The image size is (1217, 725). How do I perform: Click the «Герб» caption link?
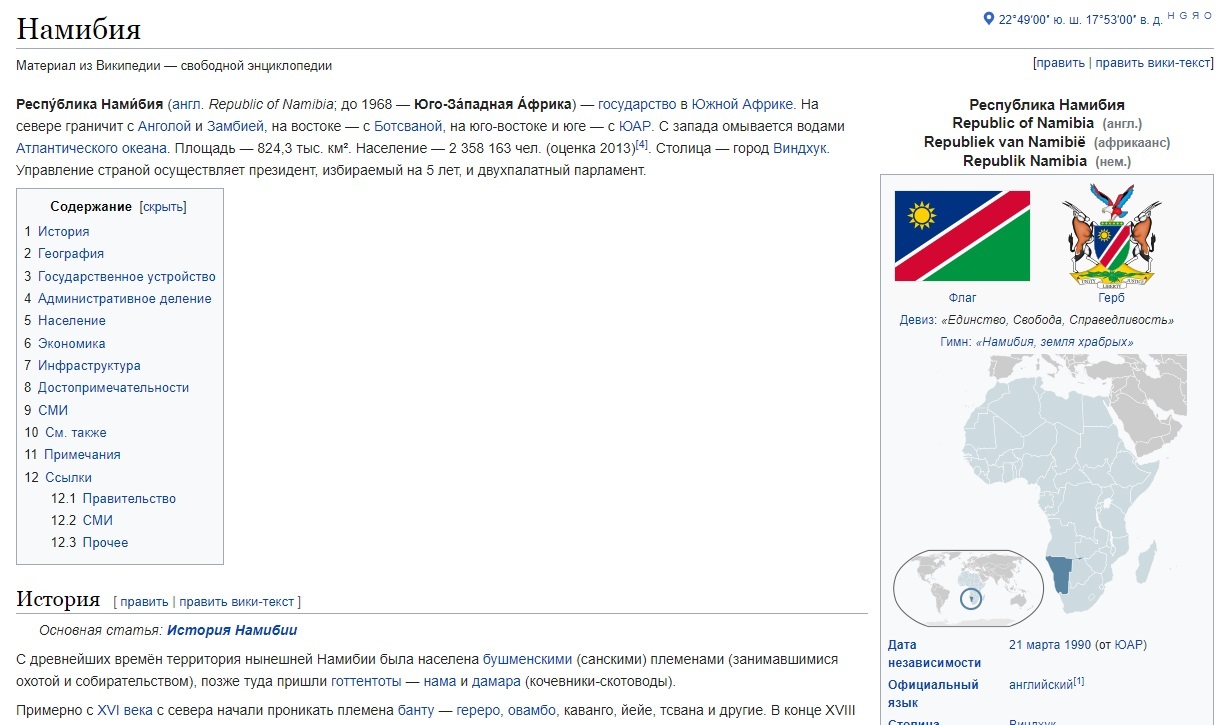(x=1111, y=298)
